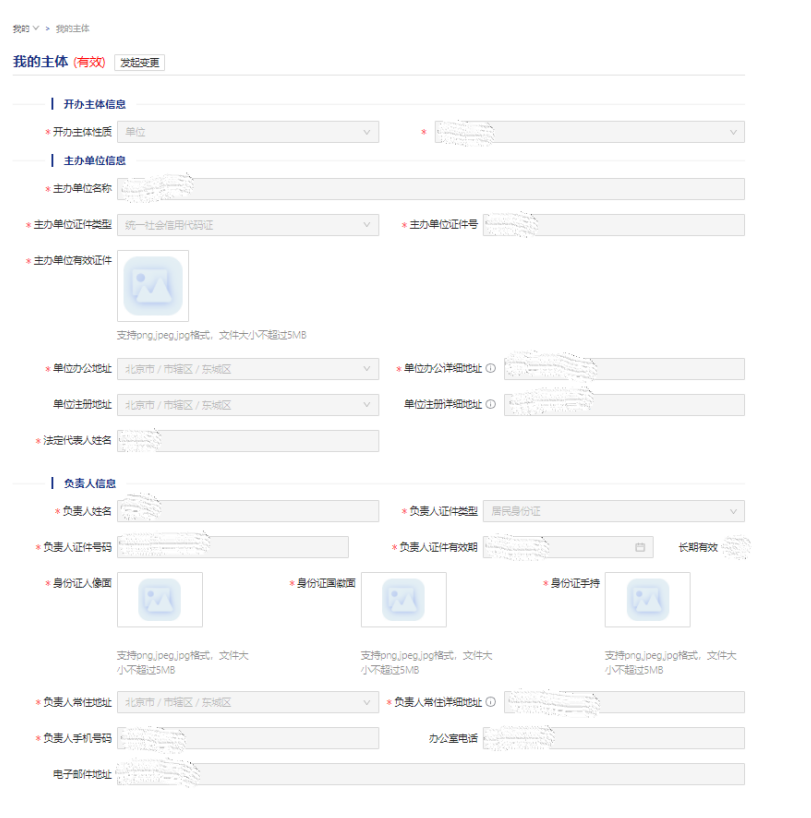Click the 我的主体 breadcrumb item
811x818 pixels.
pyautogui.click(x=72, y=28)
